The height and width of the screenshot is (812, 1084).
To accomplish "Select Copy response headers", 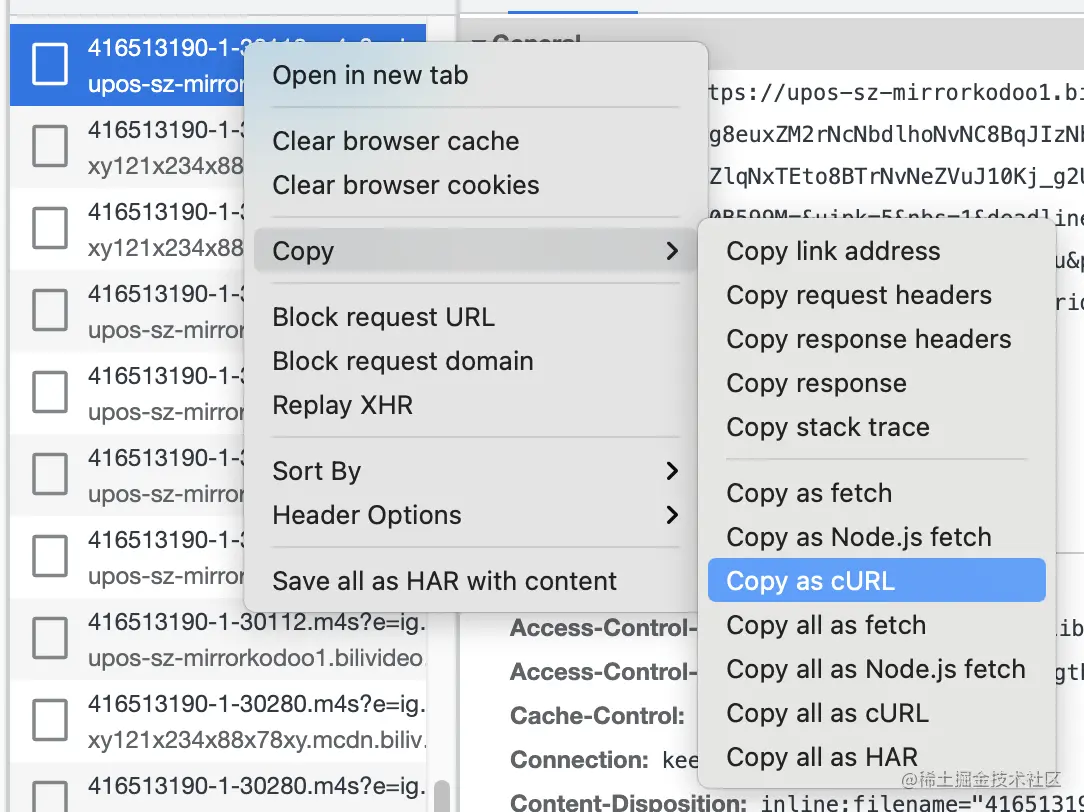I will [868, 339].
